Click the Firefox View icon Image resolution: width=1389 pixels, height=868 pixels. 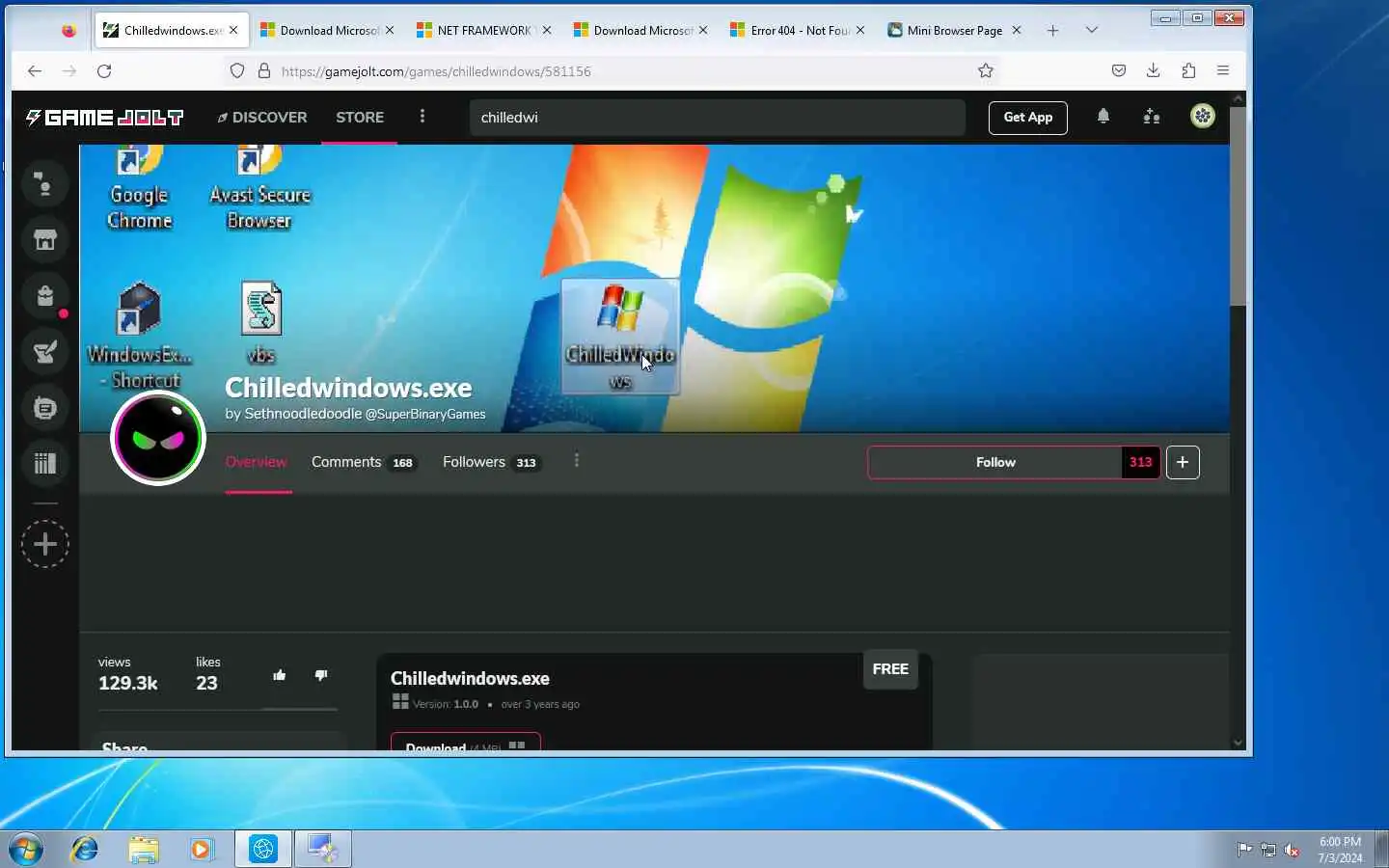click(68, 30)
